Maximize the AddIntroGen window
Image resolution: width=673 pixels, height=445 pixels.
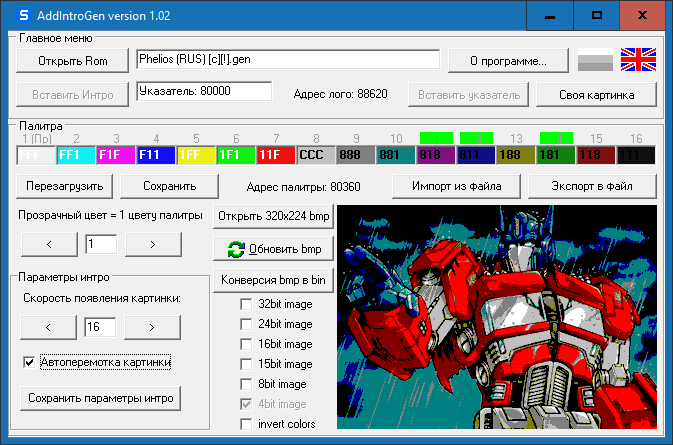click(597, 16)
